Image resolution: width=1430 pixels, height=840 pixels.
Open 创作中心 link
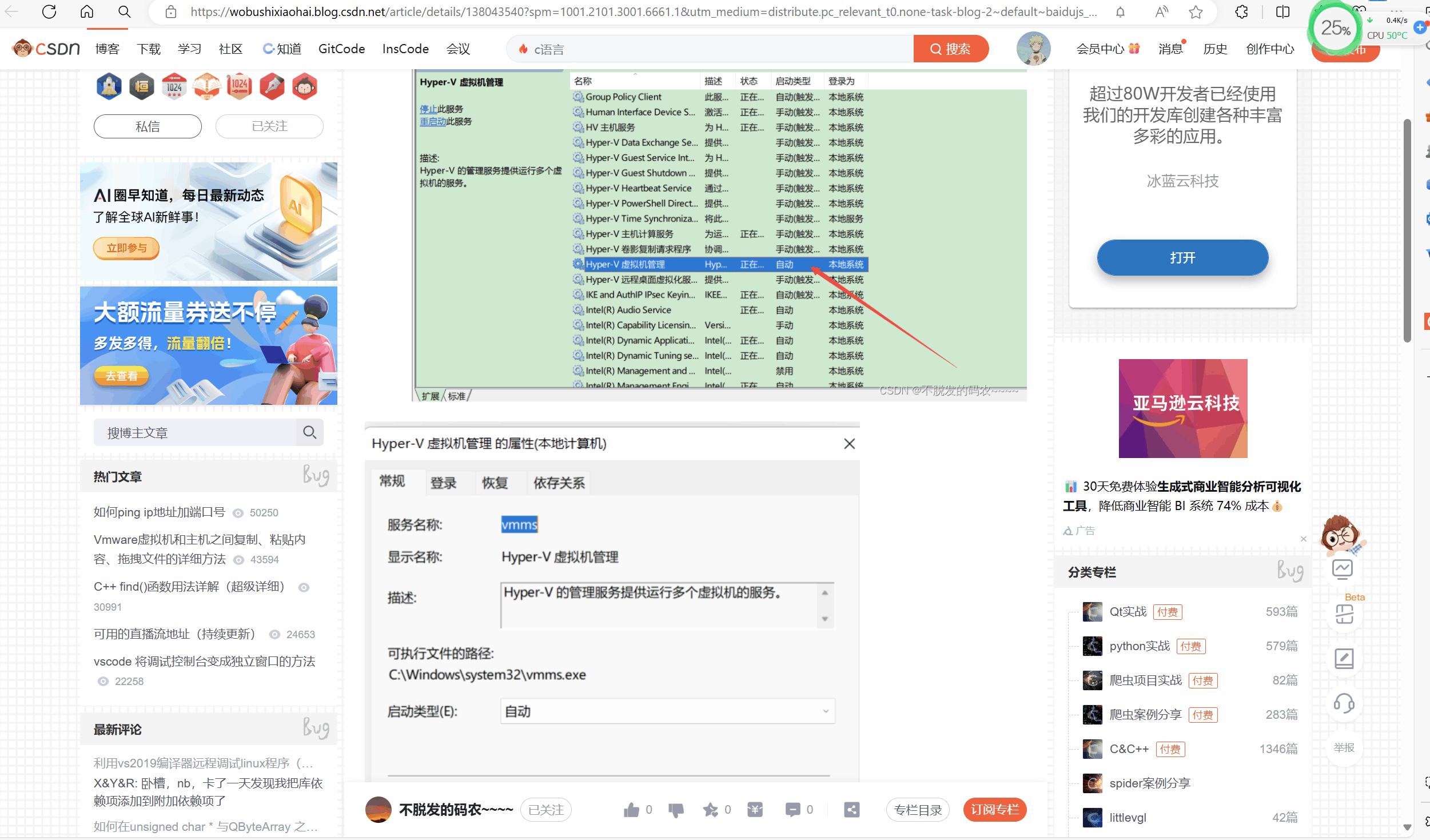coord(1270,49)
